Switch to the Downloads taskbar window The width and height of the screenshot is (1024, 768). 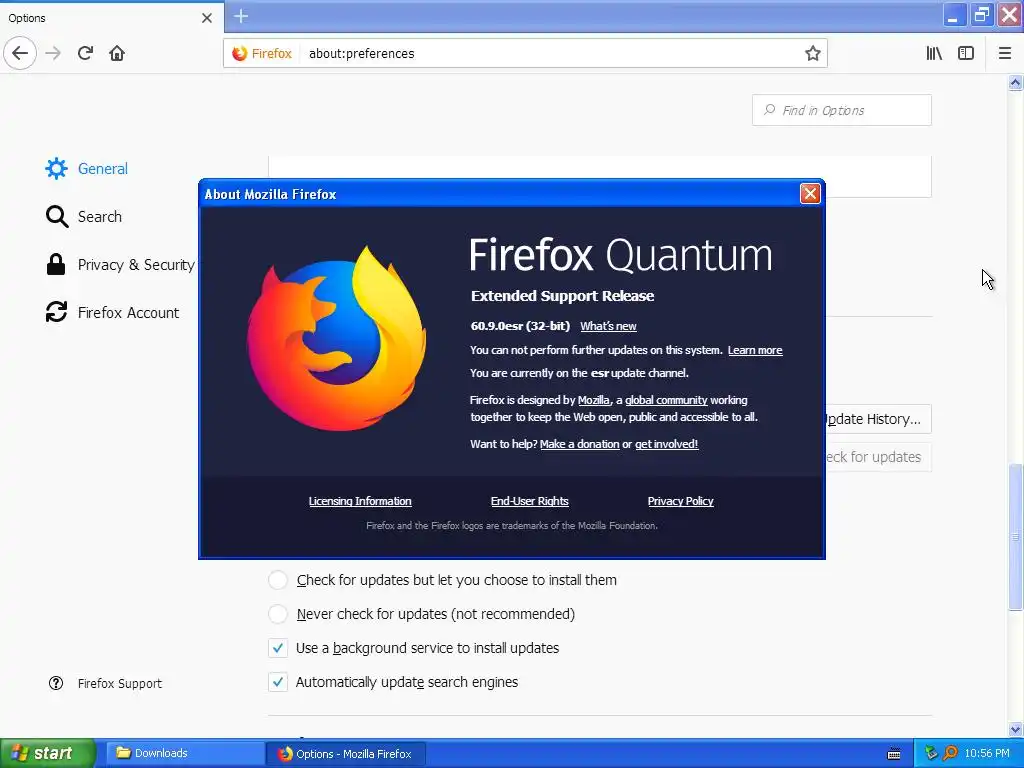[184, 753]
